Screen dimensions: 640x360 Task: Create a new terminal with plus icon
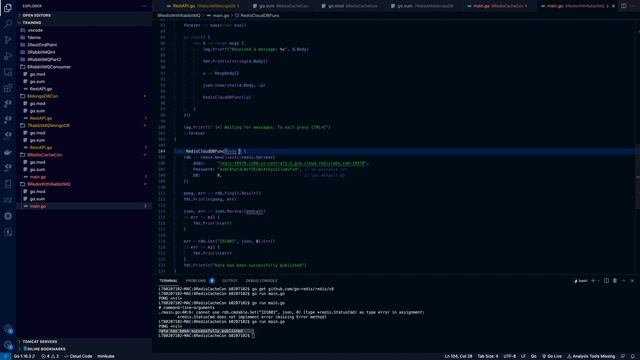(x=593, y=281)
